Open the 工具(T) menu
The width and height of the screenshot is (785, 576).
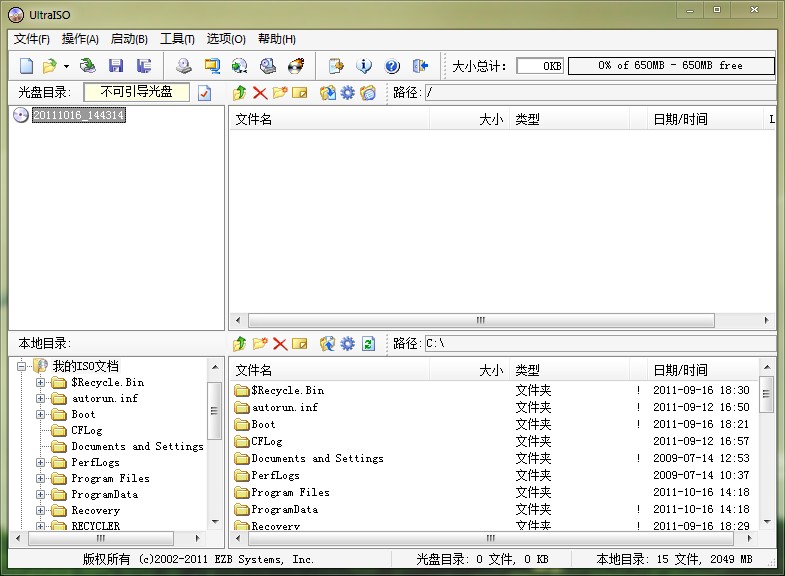click(177, 39)
